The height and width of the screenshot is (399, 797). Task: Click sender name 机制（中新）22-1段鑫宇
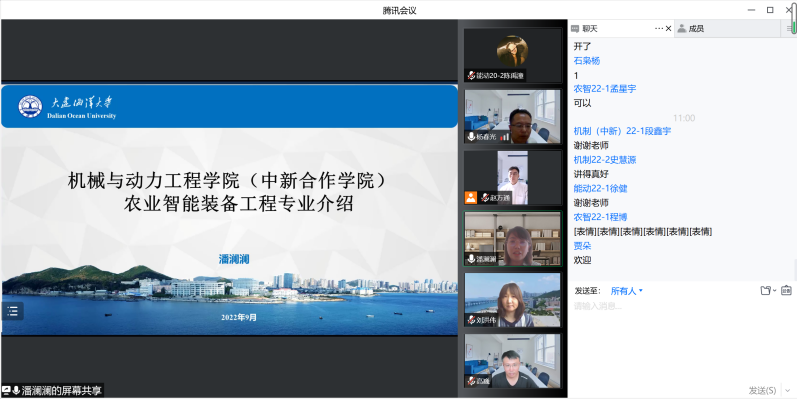pyautogui.click(x=622, y=131)
